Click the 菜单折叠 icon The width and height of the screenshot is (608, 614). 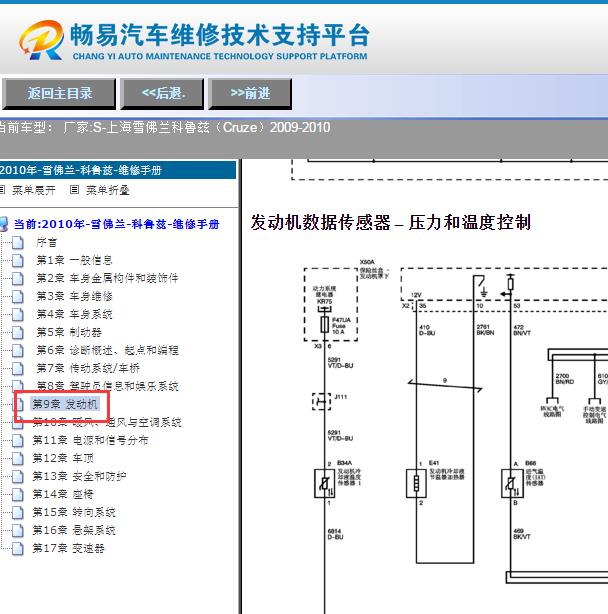tap(74, 190)
